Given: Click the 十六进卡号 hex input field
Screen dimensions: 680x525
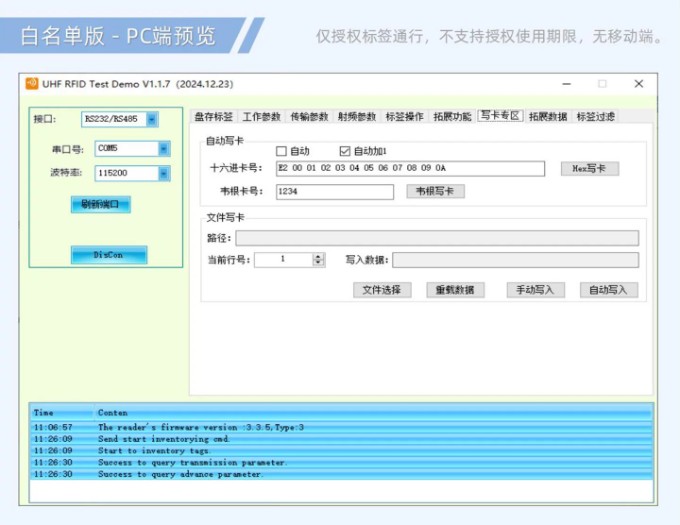Looking at the screenshot, I should tap(410, 169).
